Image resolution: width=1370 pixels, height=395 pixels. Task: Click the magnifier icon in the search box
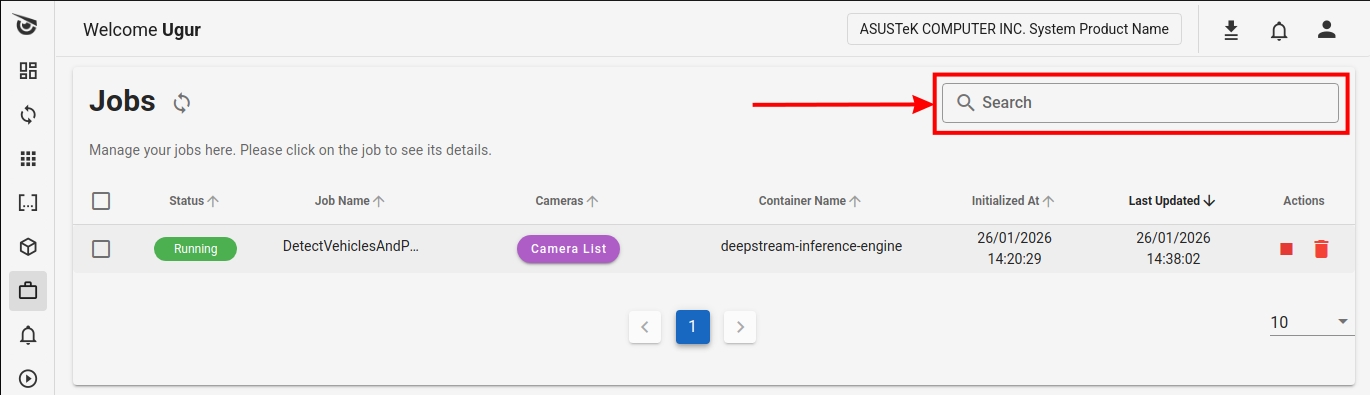pyautogui.click(x=965, y=102)
